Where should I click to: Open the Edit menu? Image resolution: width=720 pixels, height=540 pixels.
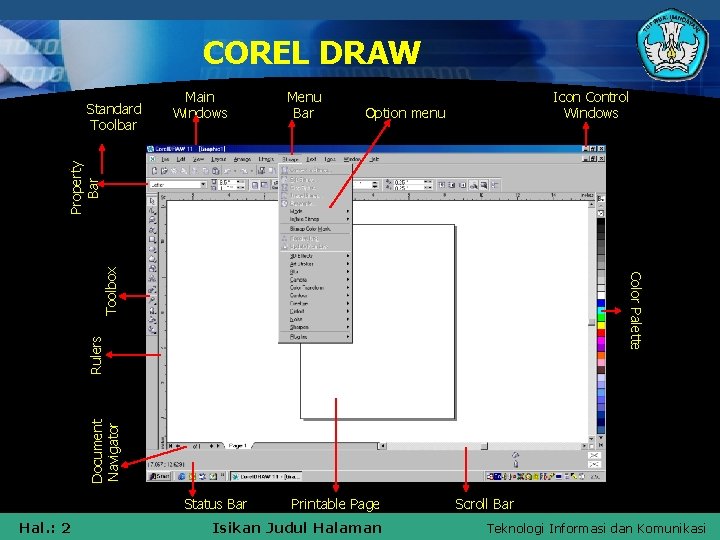pos(181,159)
